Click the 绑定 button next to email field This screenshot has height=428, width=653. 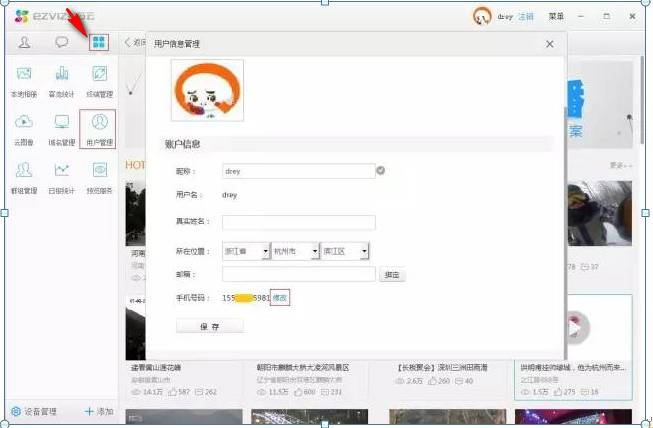[x=392, y=275]
